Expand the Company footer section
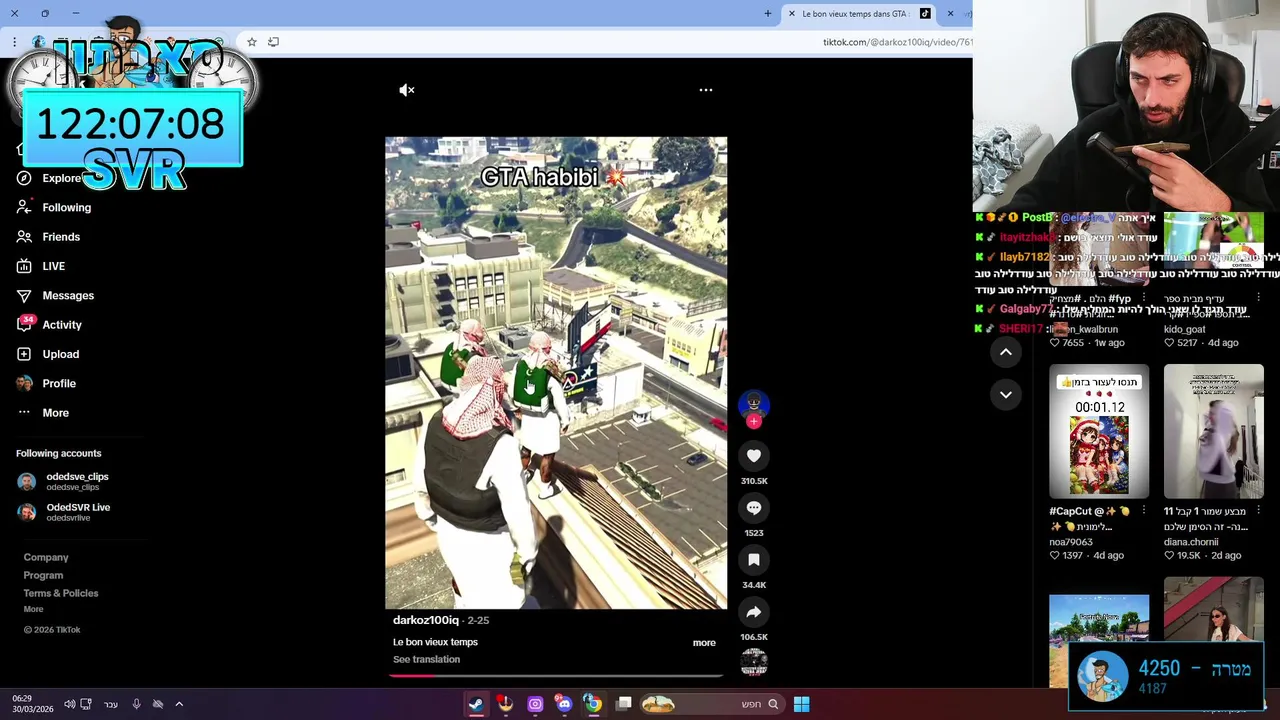The height and width of the screenshot is (720, 1280). pos(46,558)
